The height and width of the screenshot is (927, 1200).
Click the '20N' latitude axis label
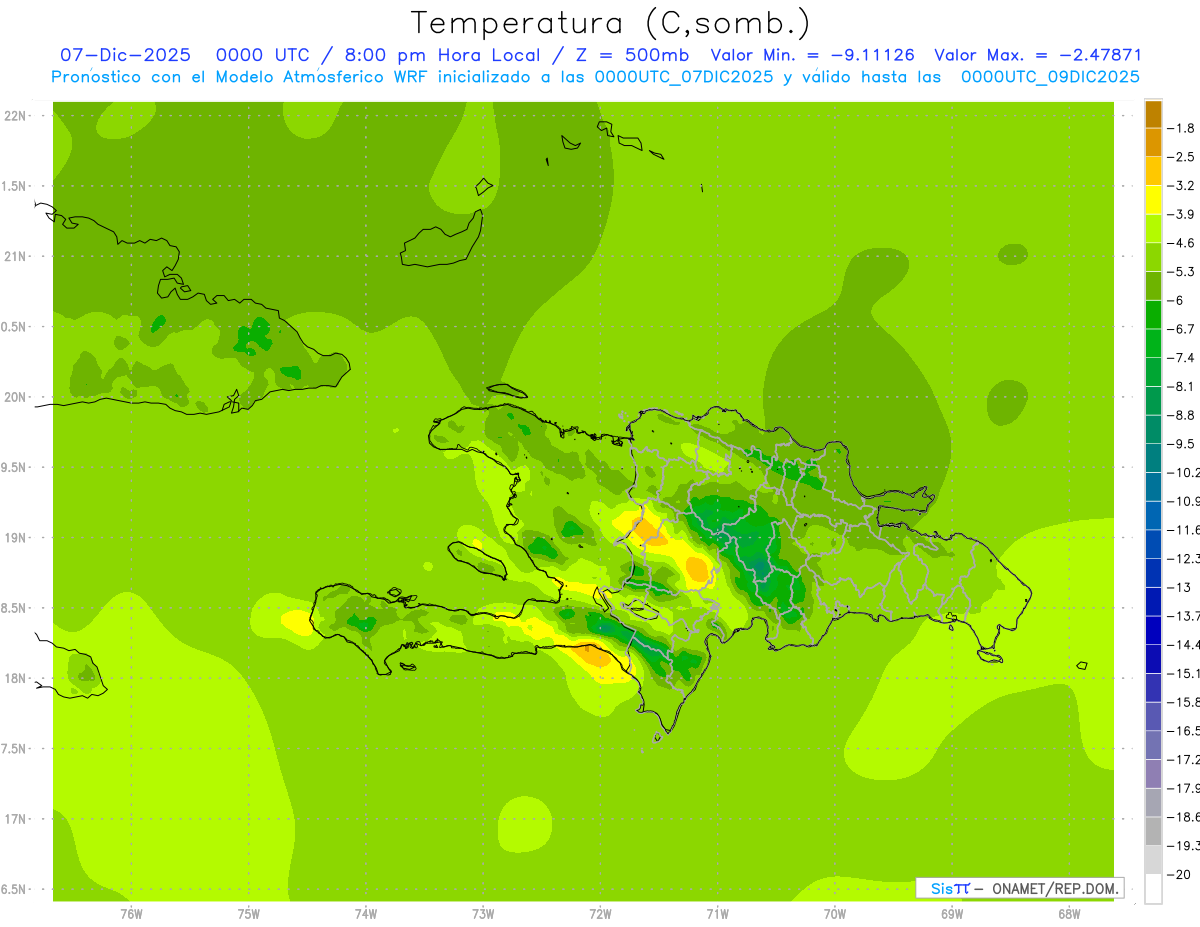point(15,397)
